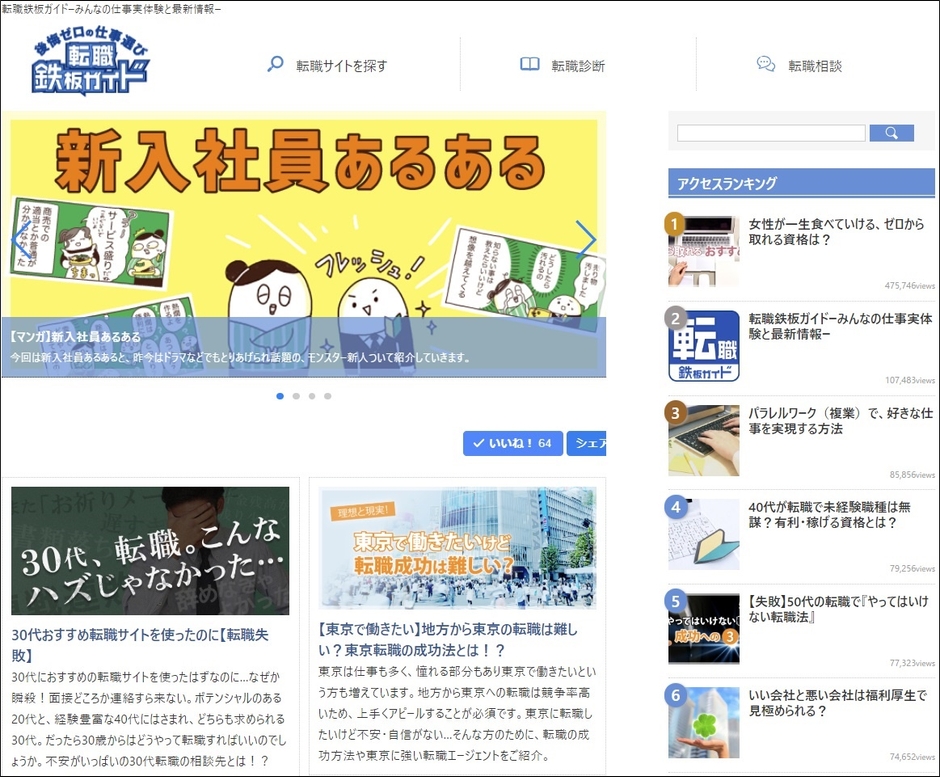
Task: Click the シェア share button
Action: pyautogui.click(x=586, y=443)
